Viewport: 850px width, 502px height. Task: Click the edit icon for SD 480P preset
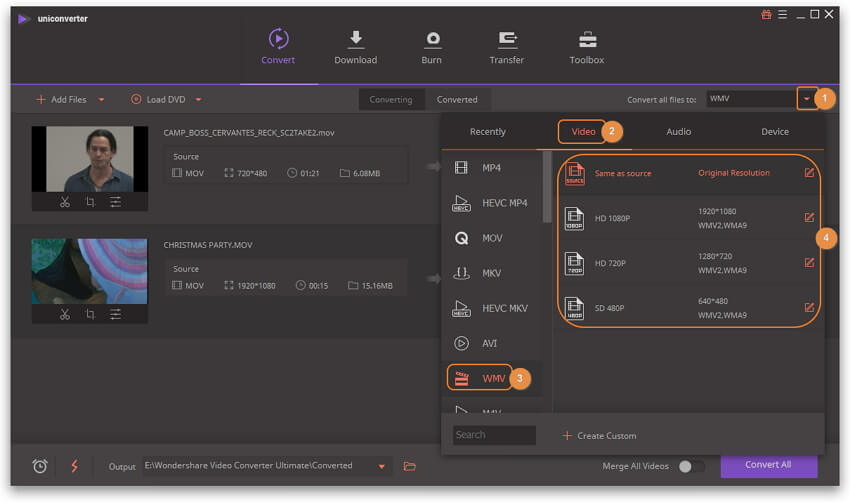[809, 307]
